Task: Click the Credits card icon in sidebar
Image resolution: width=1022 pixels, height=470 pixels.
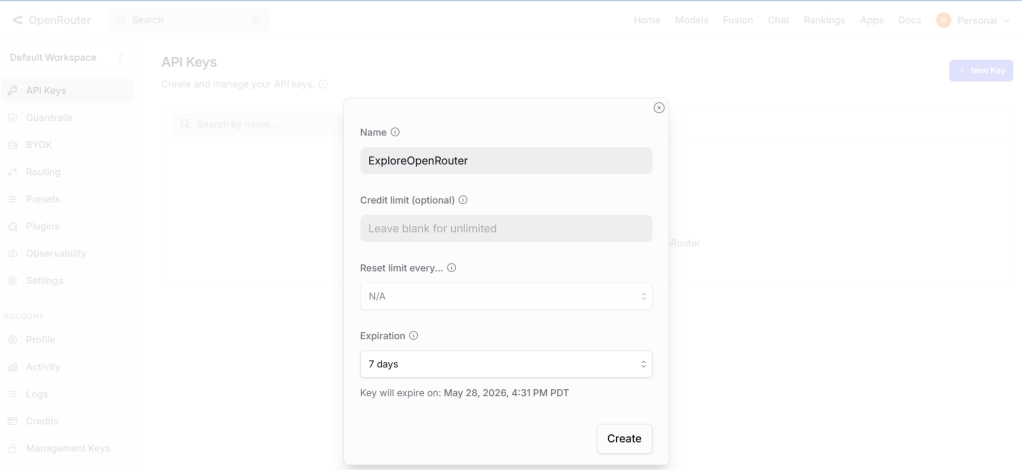Action: [x=12, y=421]
